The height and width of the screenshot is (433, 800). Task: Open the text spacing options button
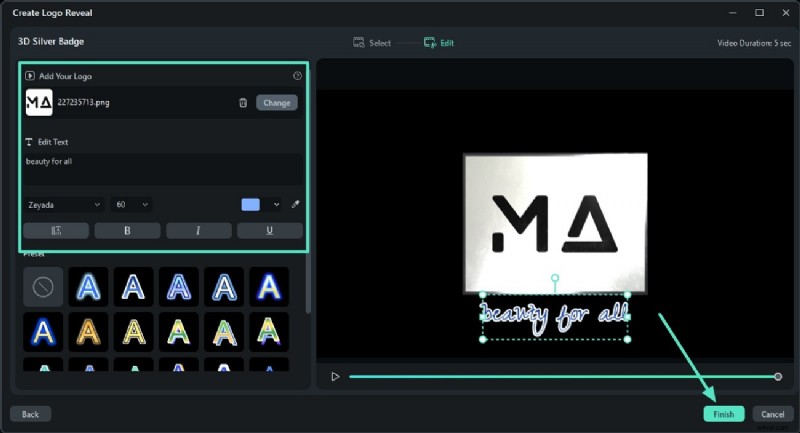pos(56,231)
